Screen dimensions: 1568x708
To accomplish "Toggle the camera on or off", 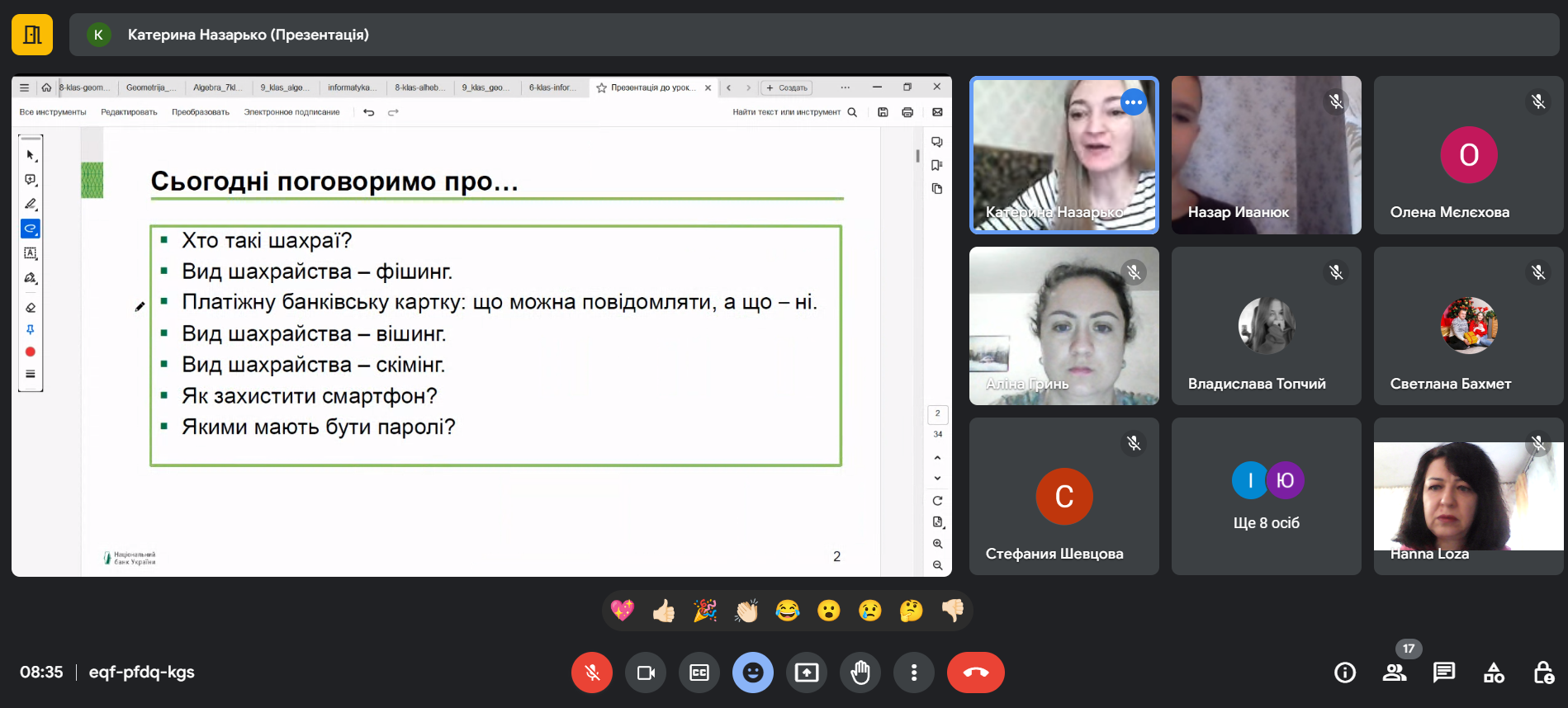I will (x=646, y=673).
